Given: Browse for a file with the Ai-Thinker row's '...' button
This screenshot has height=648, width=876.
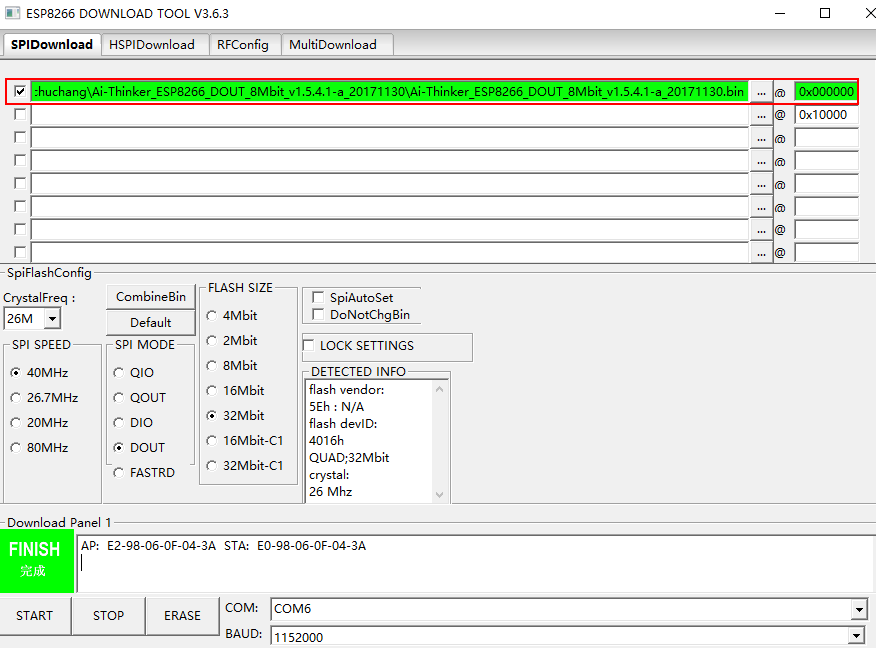Looking at the screenshot, I should (761, 92).
